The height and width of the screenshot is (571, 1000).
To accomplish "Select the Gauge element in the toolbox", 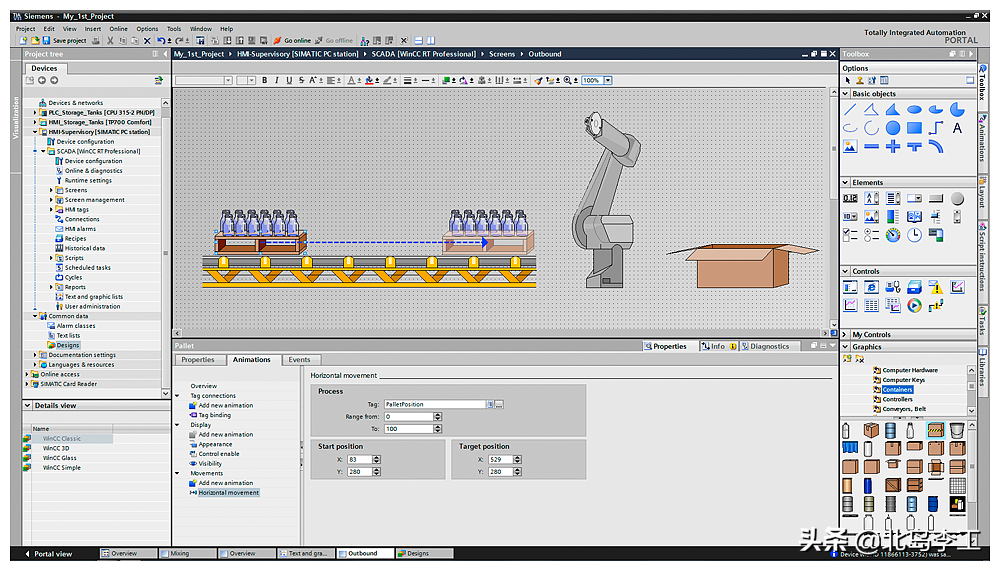I will pos(892,235).
